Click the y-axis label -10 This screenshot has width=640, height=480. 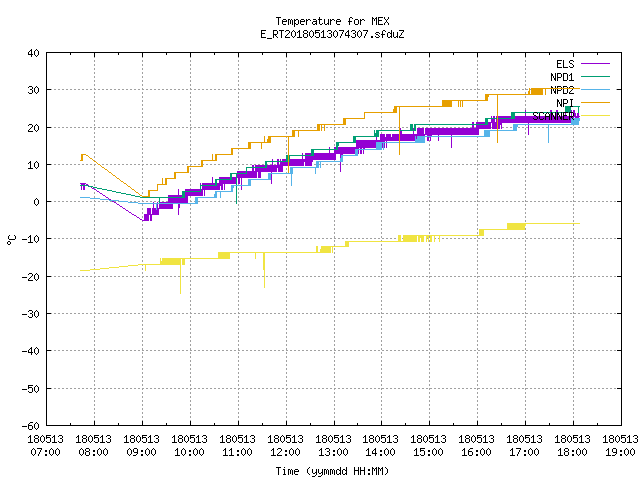31,239
